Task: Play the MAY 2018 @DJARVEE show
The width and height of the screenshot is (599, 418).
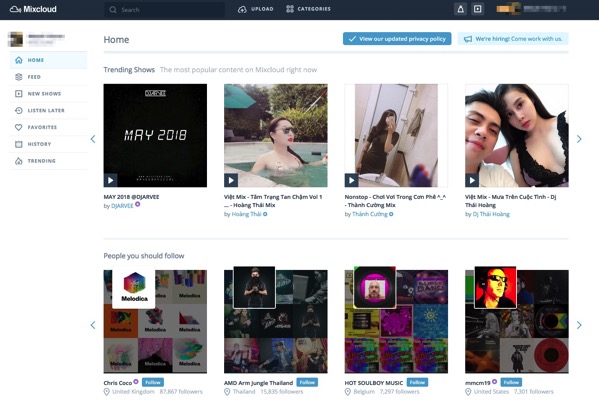Action: pyautogui.click(x=110, y=180)
